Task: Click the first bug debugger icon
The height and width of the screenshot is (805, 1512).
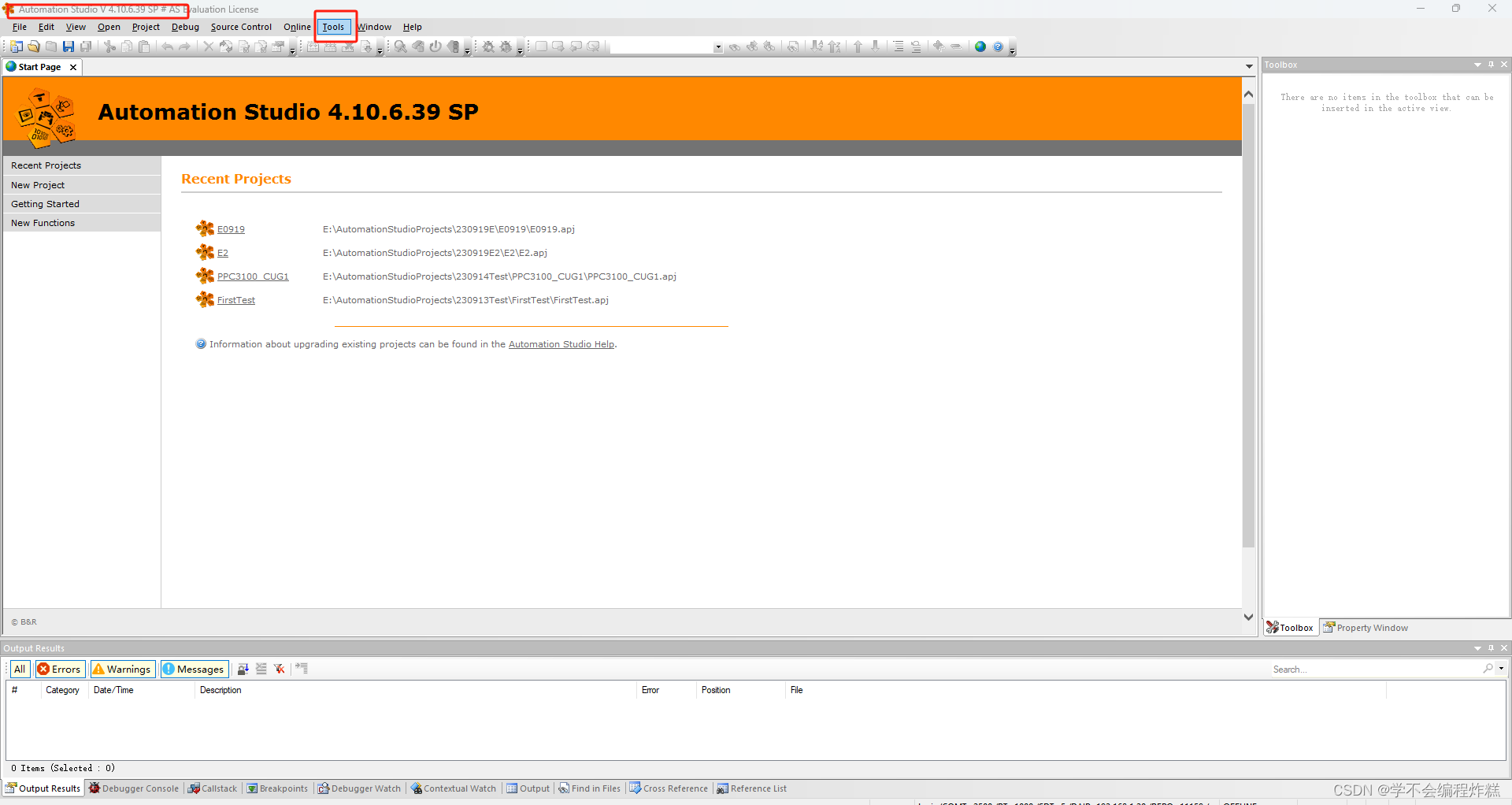Action: pos(488,46)
